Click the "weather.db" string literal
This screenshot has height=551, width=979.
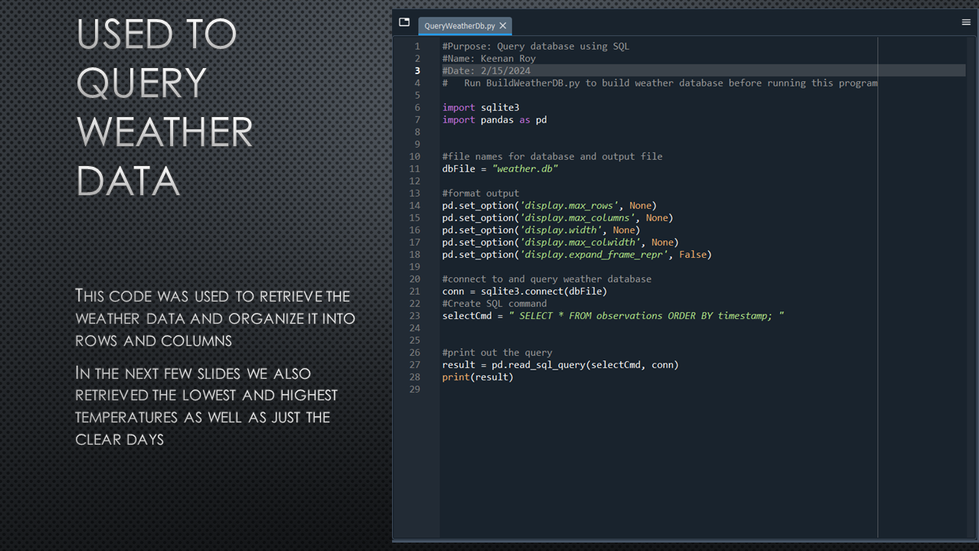point(524,168)
